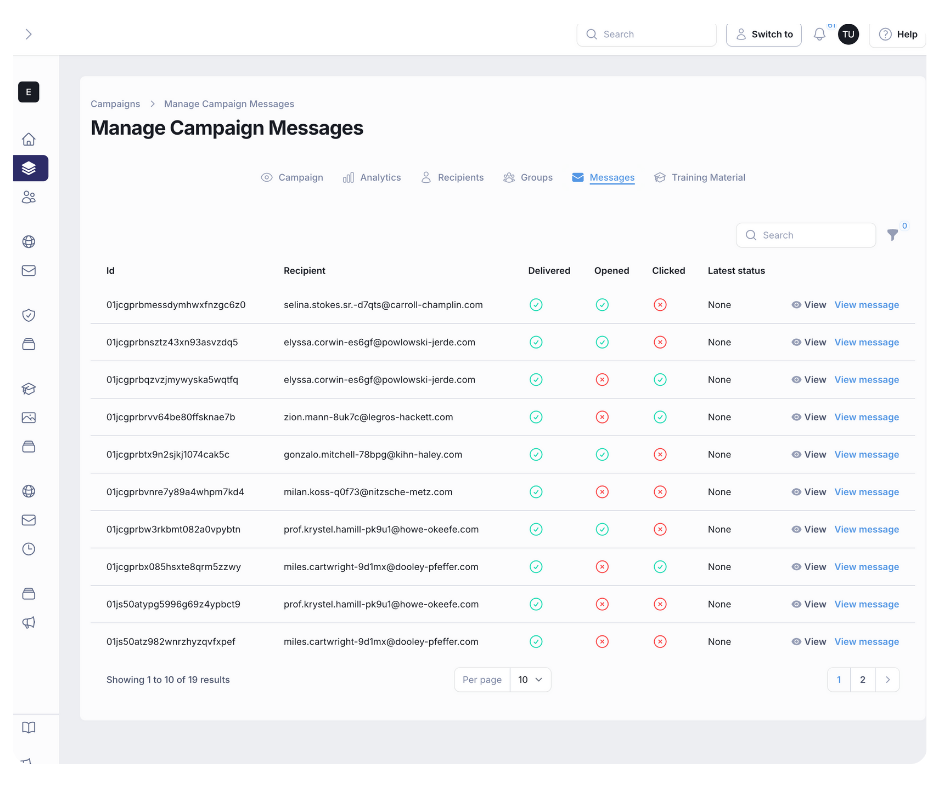Open the message filter funnel icon
940x788 pixels.
(x=893, y=235)
